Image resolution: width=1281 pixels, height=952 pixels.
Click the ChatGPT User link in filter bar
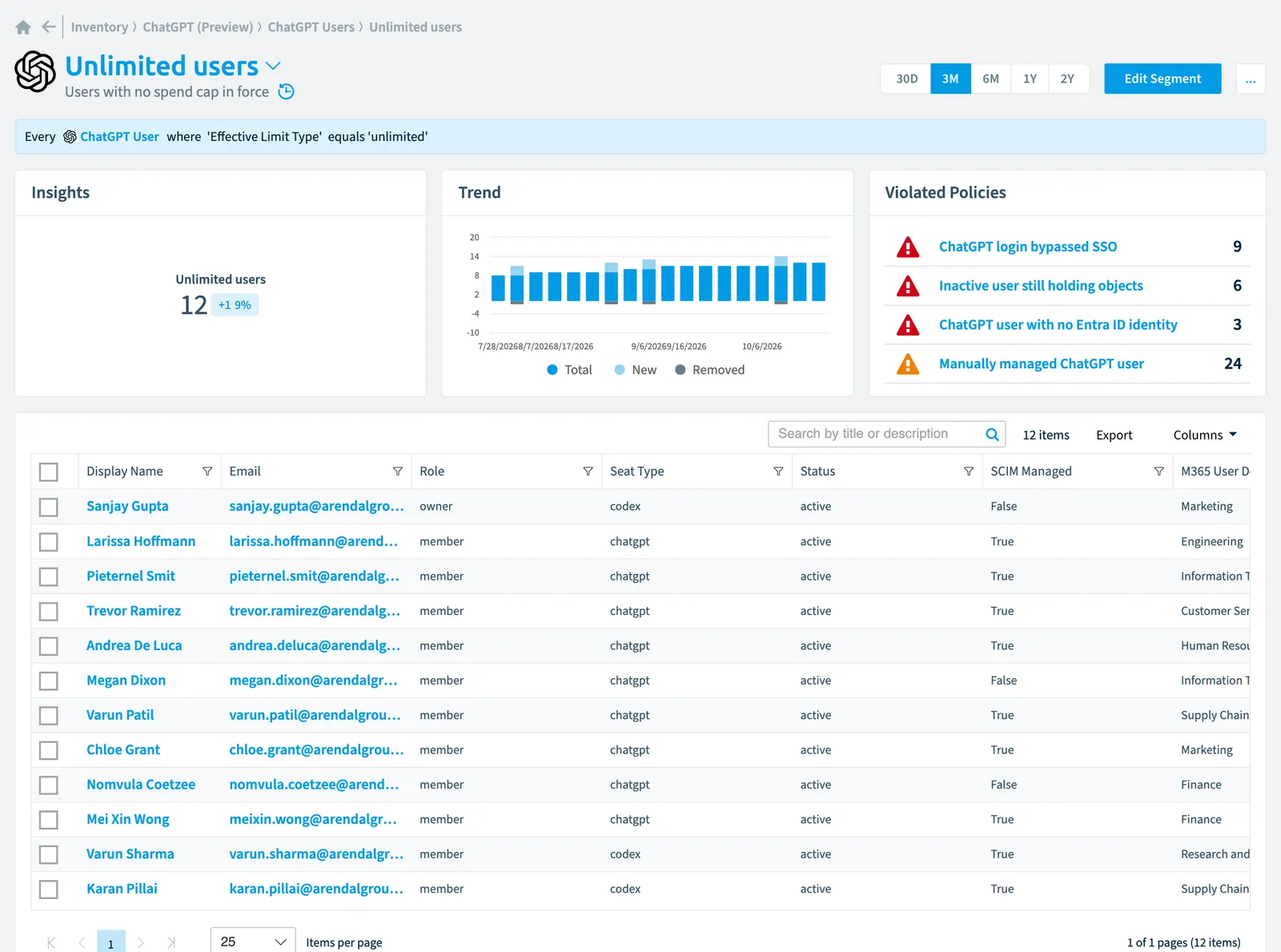coord(119,137)
